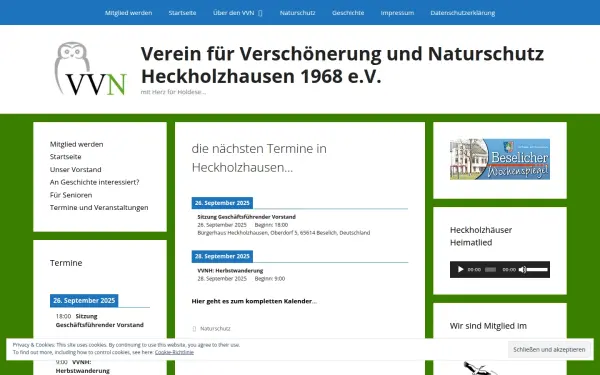Adjust the audio volume slider
The height and width of the screenshot is (375, 600).
coord(538,269)
